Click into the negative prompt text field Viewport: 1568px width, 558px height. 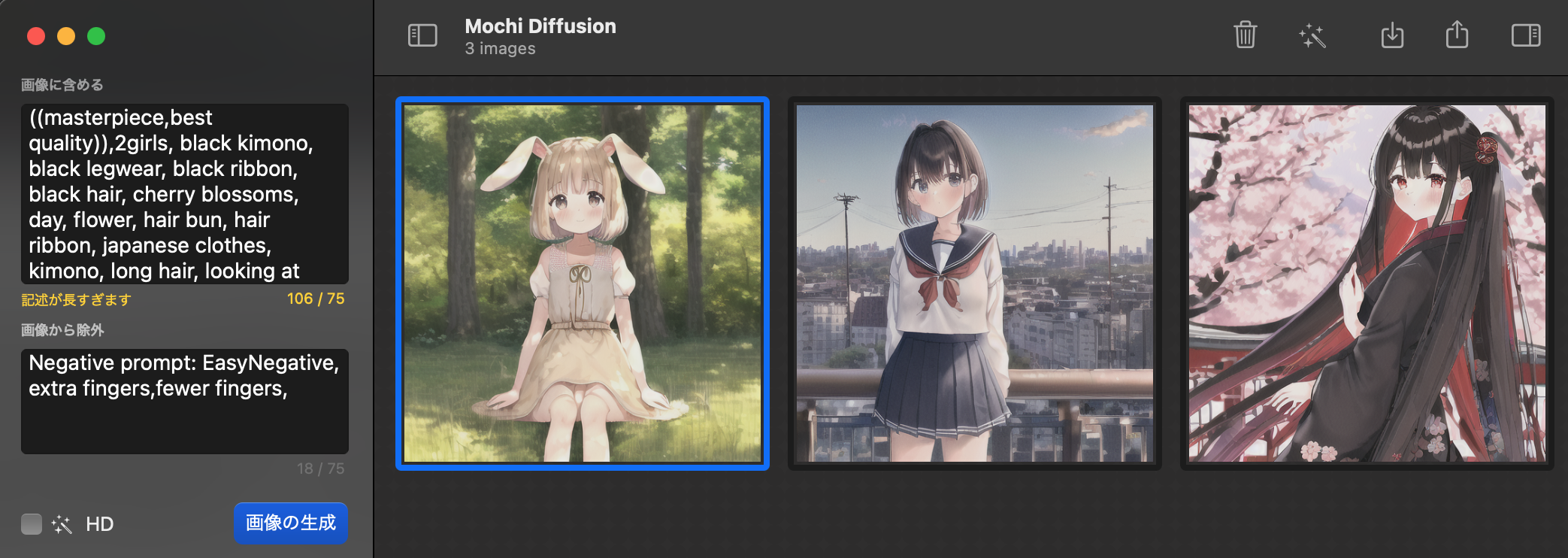184,401
